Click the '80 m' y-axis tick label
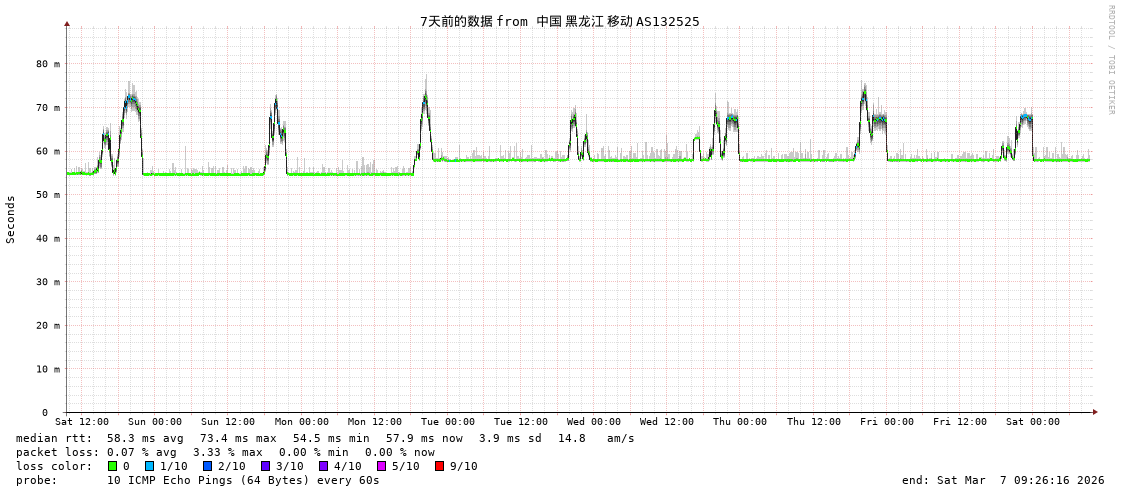The width and height of the screenshot is (1121, 494). (x=50, y=64)
